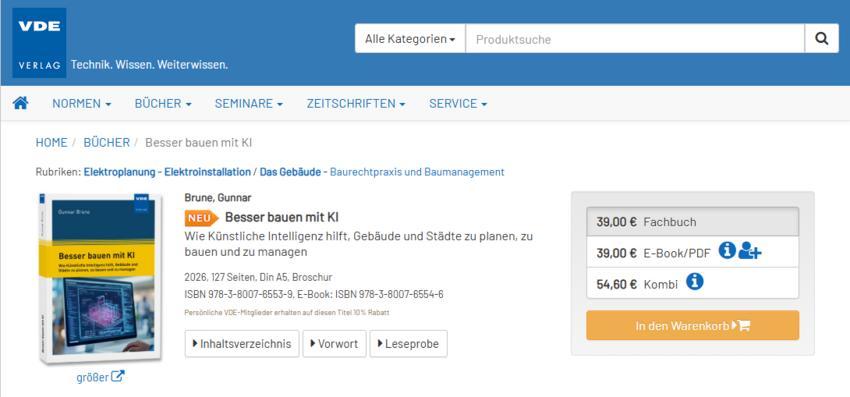Image resolution: width=850 pixels, height=397 pixels.
Task: Expand the ZEITSCHRIFTEN menu
Action: tap(356, 104)
